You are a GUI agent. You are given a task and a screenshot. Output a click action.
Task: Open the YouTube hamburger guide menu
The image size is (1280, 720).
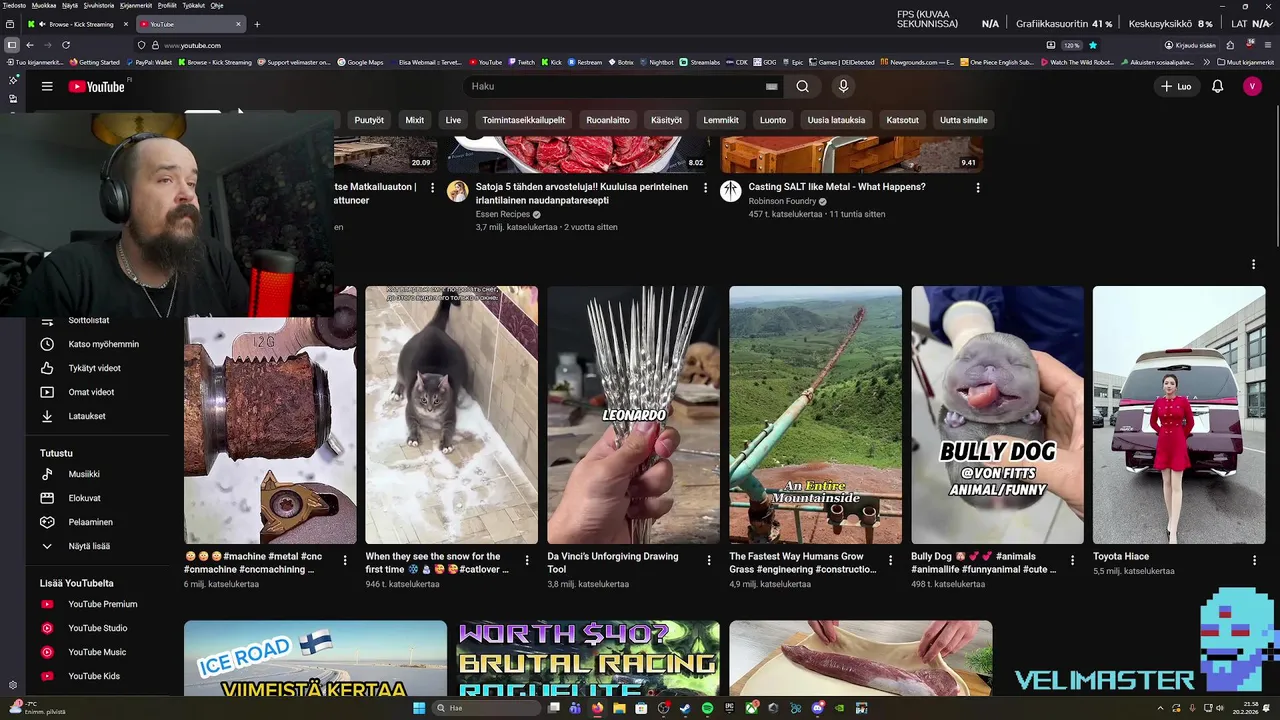[47, 86]
